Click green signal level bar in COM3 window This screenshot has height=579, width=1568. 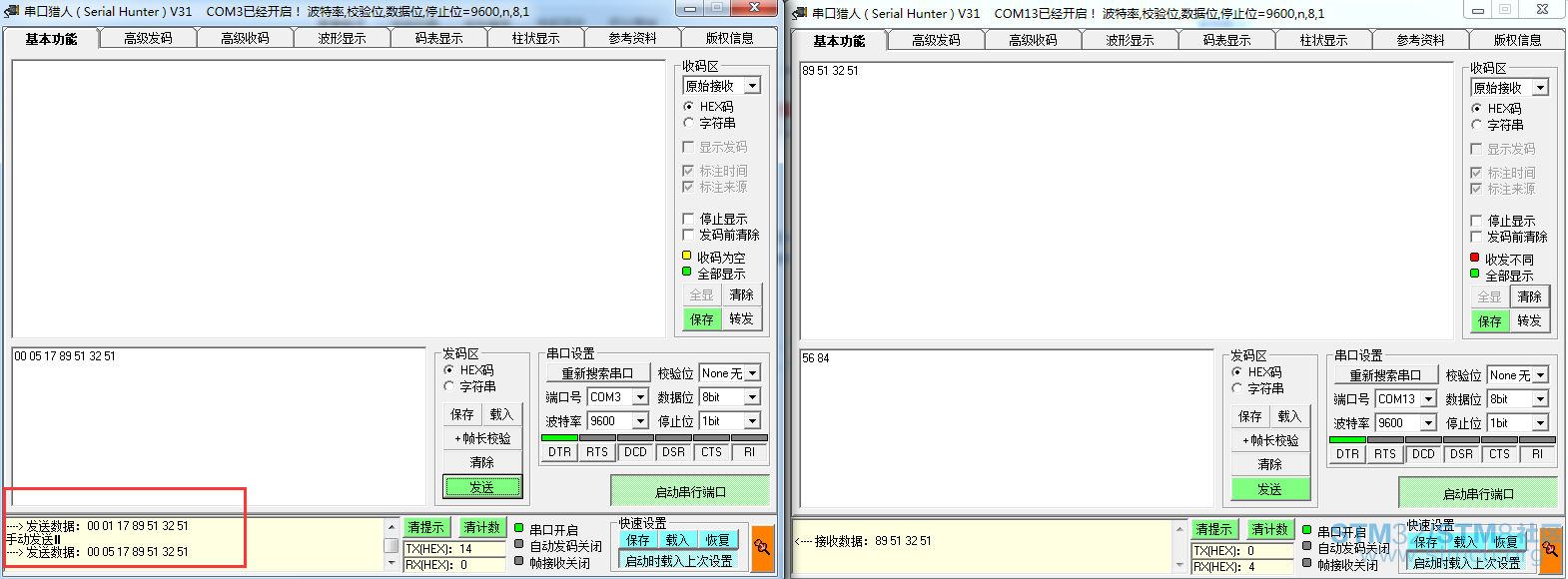[x=559, y=437]
